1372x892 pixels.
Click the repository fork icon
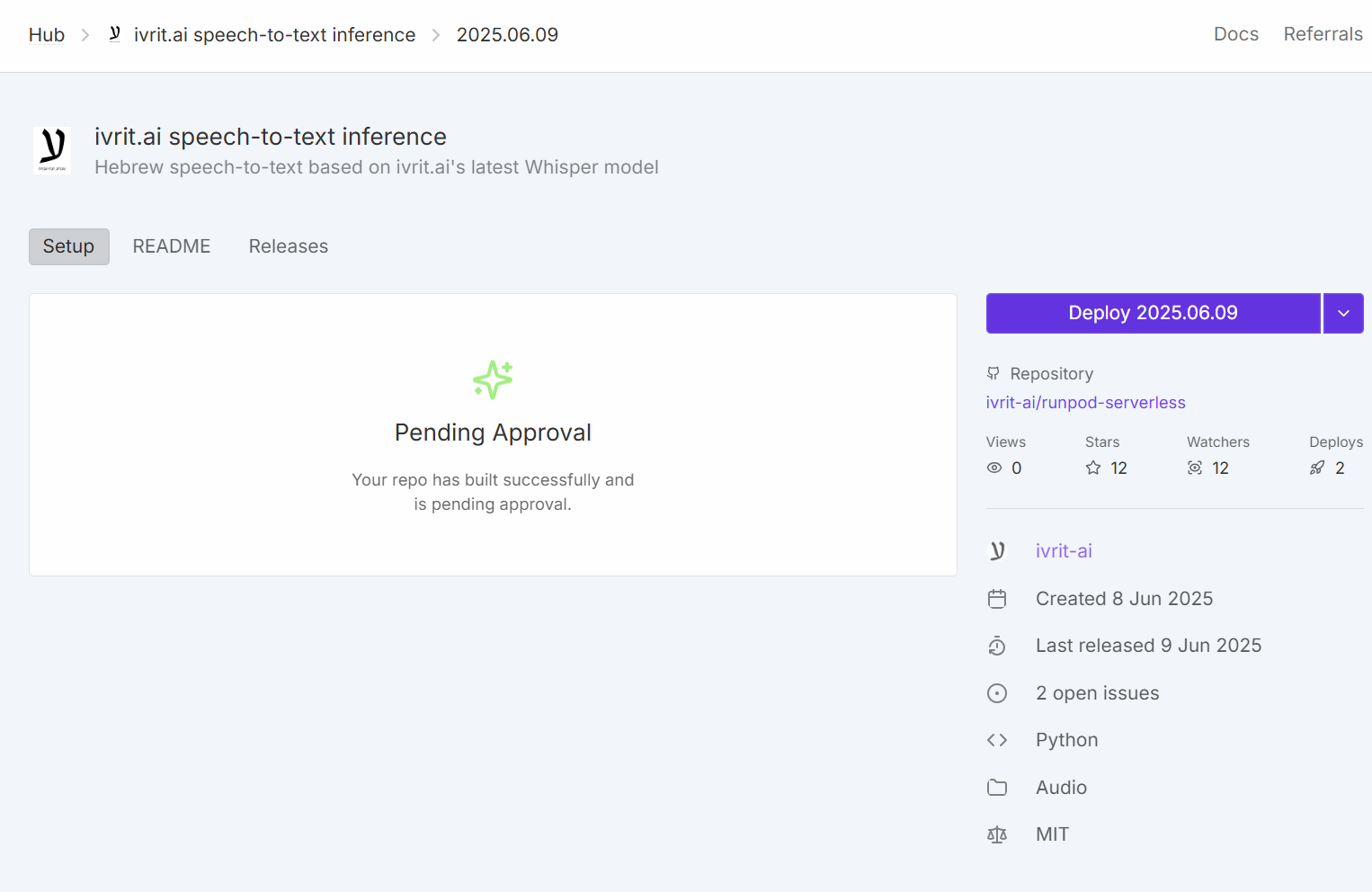[x=993, y=373]
